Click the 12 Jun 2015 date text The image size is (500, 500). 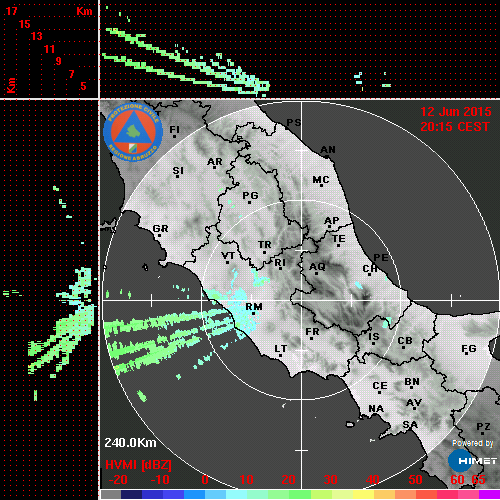(456, 112)
